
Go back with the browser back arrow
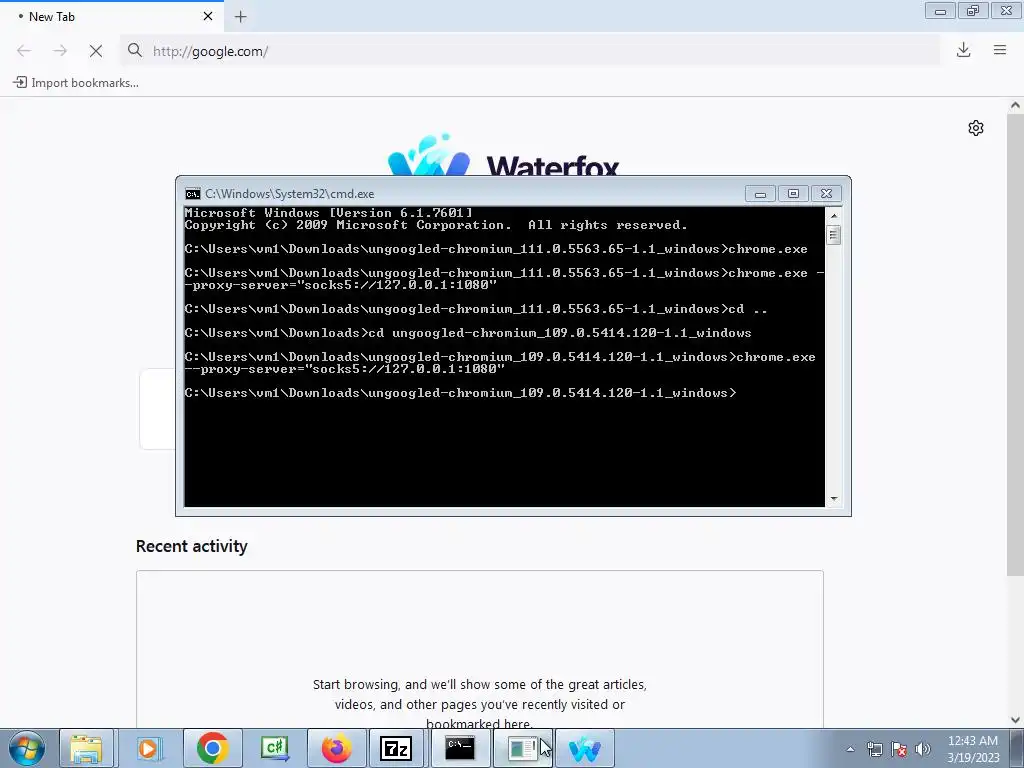coord(24,51)
